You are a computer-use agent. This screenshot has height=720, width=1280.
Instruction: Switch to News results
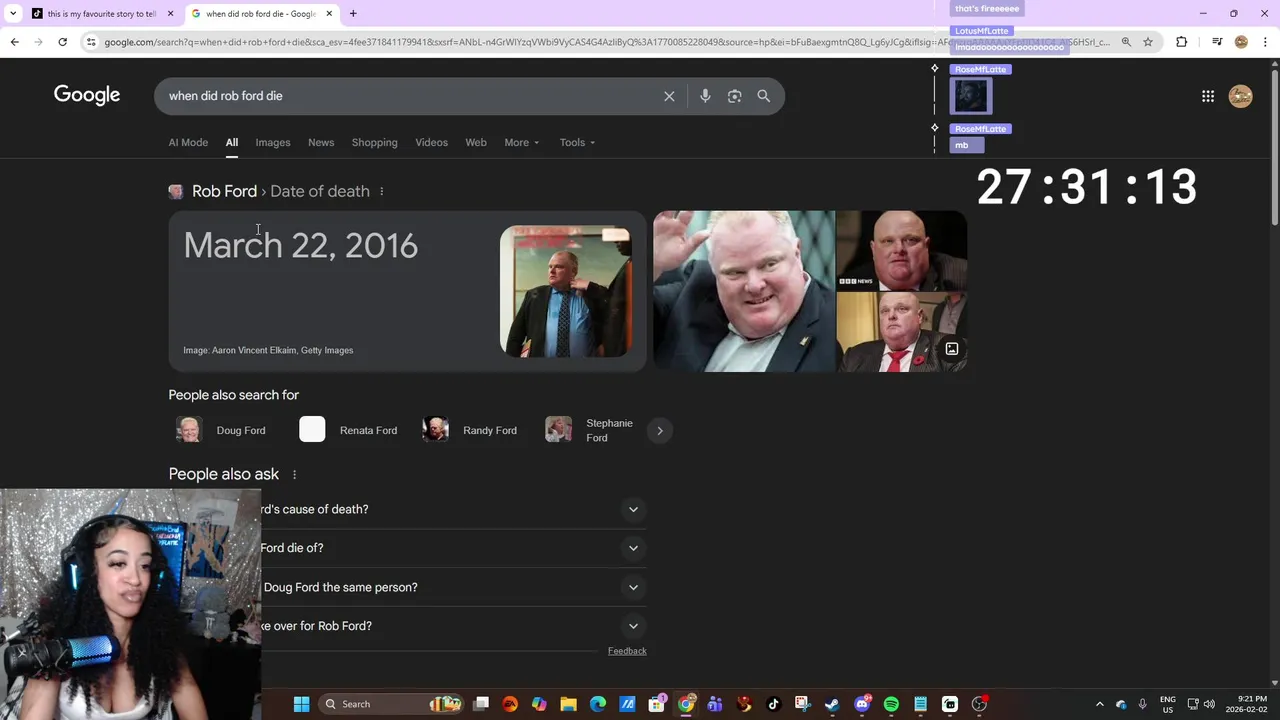[x=321, y=142]
